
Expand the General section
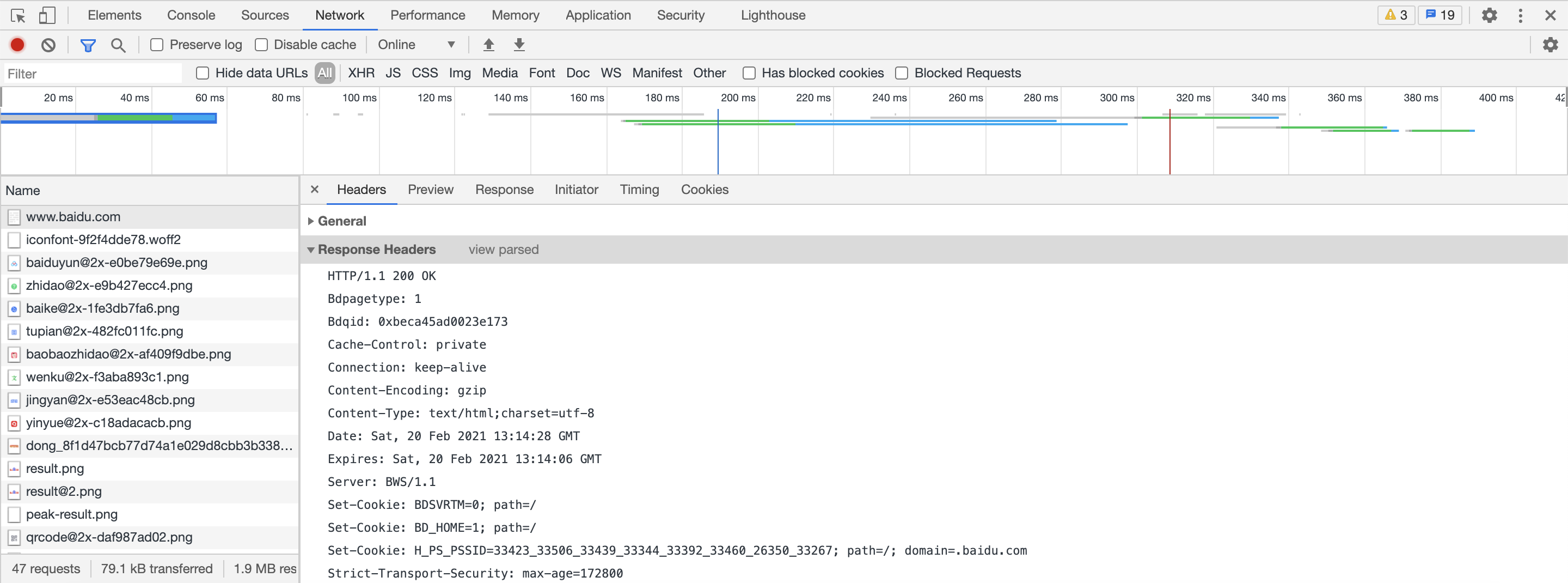click(x=341, y=221)
